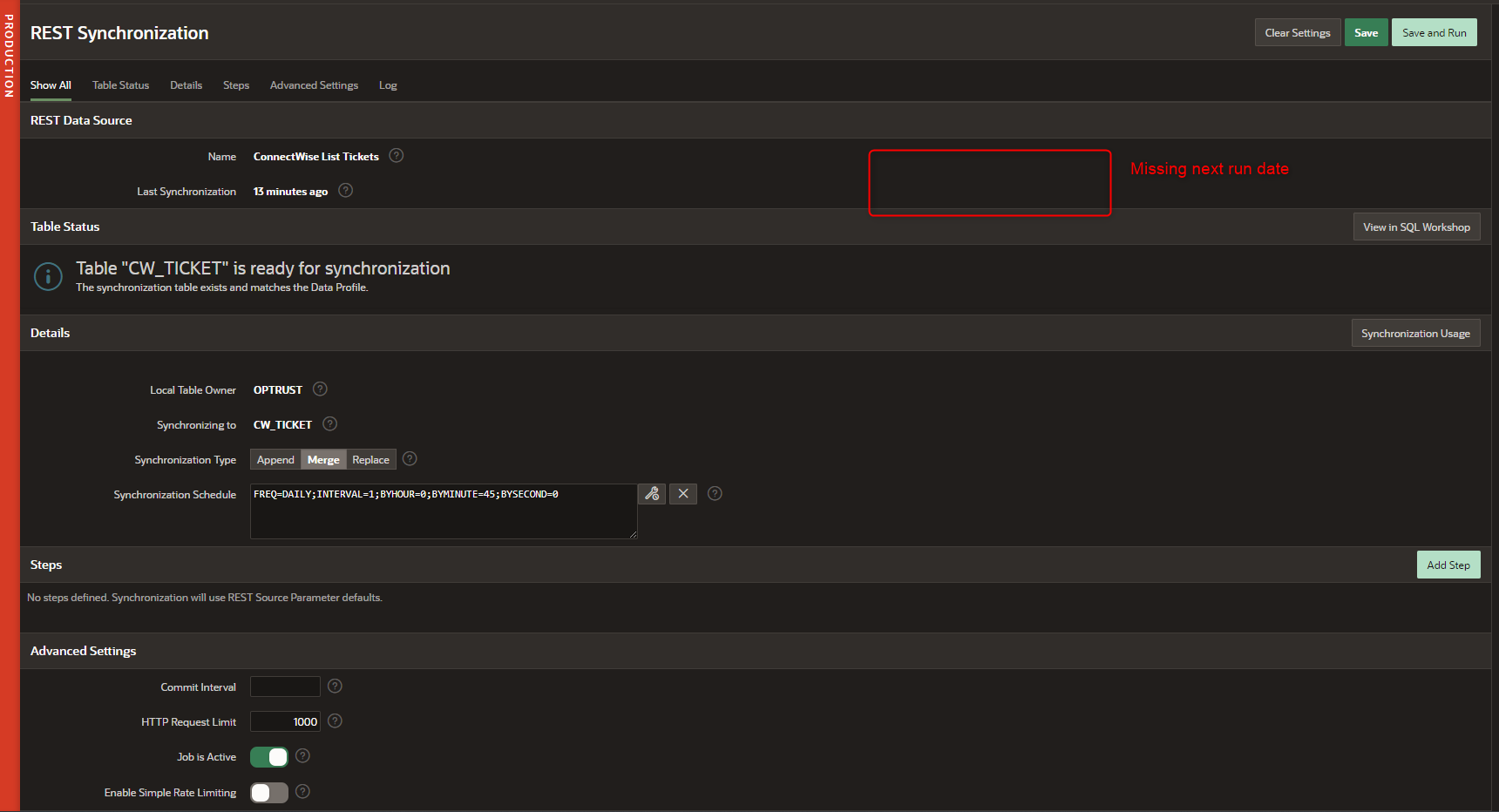The width and height of the screenshot is (1499, 812).
Task: Click help icon beside Local Table Owner
Action: (320, 389)
